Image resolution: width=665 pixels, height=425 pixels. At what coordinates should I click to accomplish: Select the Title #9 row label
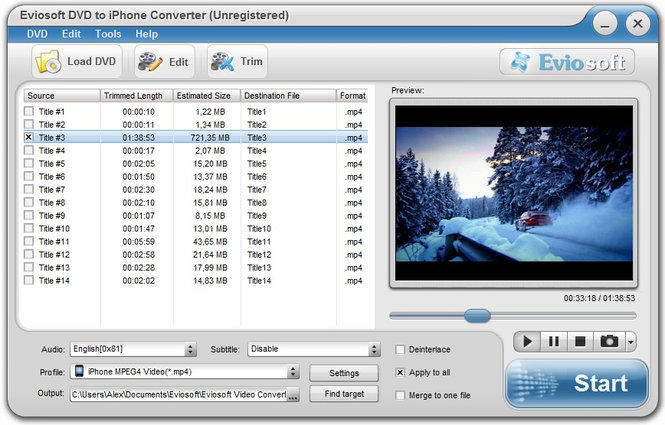[x=52, y=215]
